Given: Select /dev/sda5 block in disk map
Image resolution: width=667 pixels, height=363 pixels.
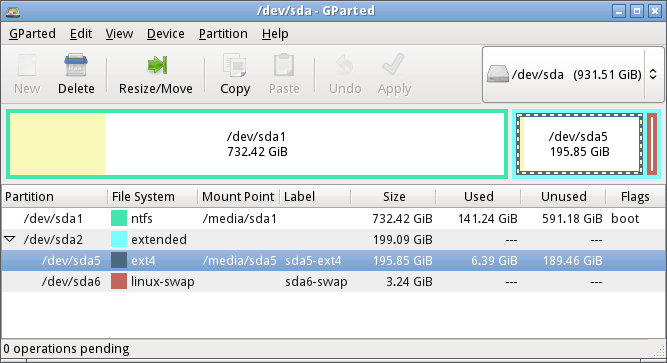Looking at the screenshot, I should [579, 144].
